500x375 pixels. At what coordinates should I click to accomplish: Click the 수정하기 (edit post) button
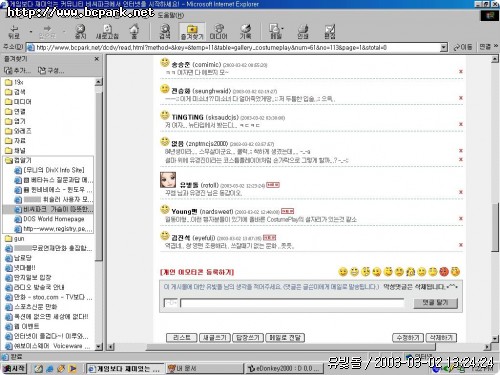coord(408,338)
